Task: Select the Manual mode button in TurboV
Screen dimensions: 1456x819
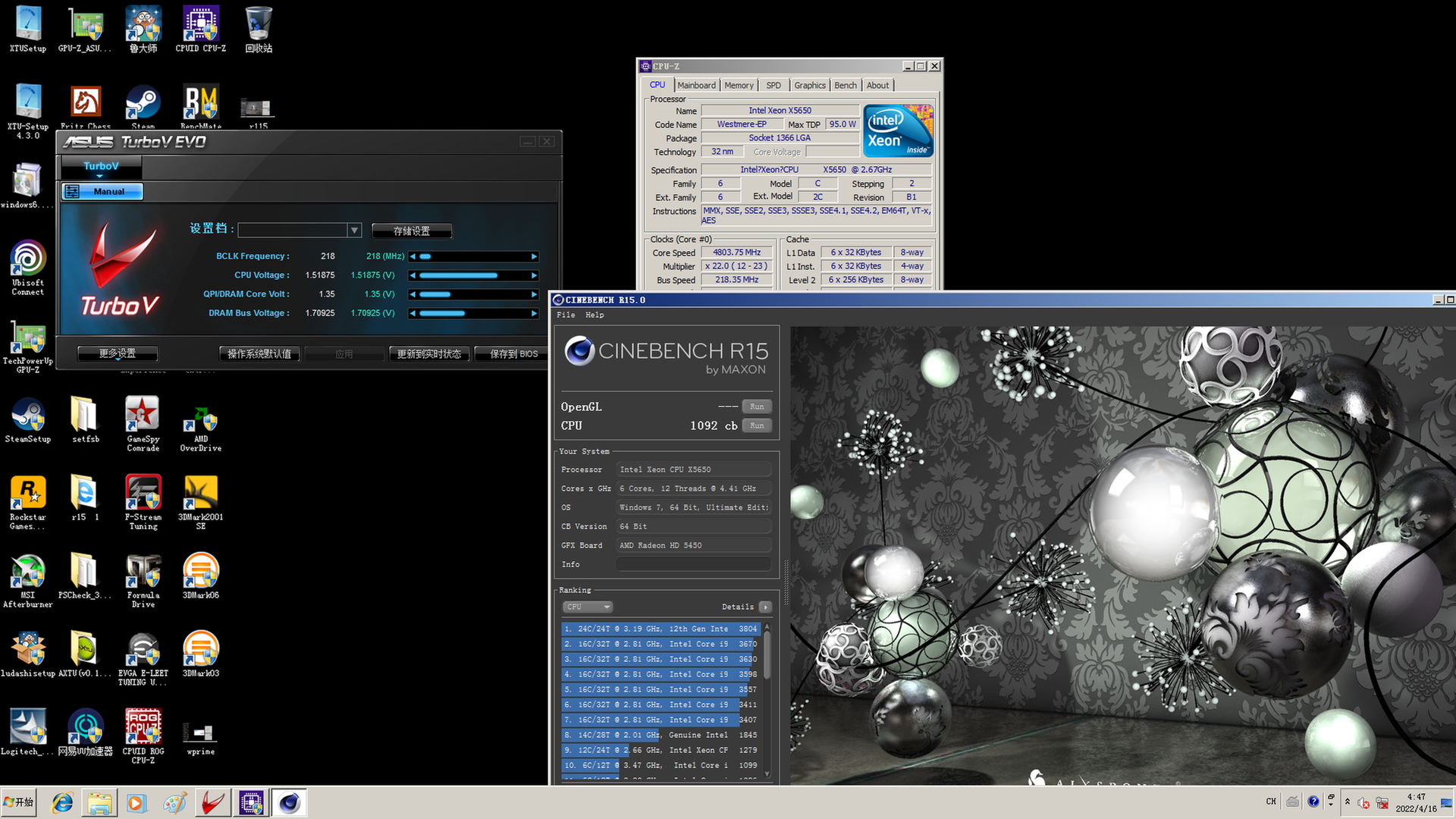Action: tap(103, 192)
